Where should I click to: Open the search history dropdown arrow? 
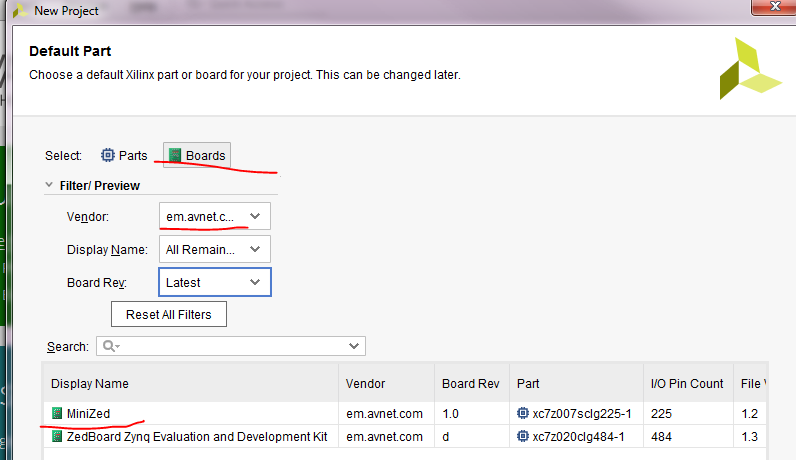coord(354,346)
